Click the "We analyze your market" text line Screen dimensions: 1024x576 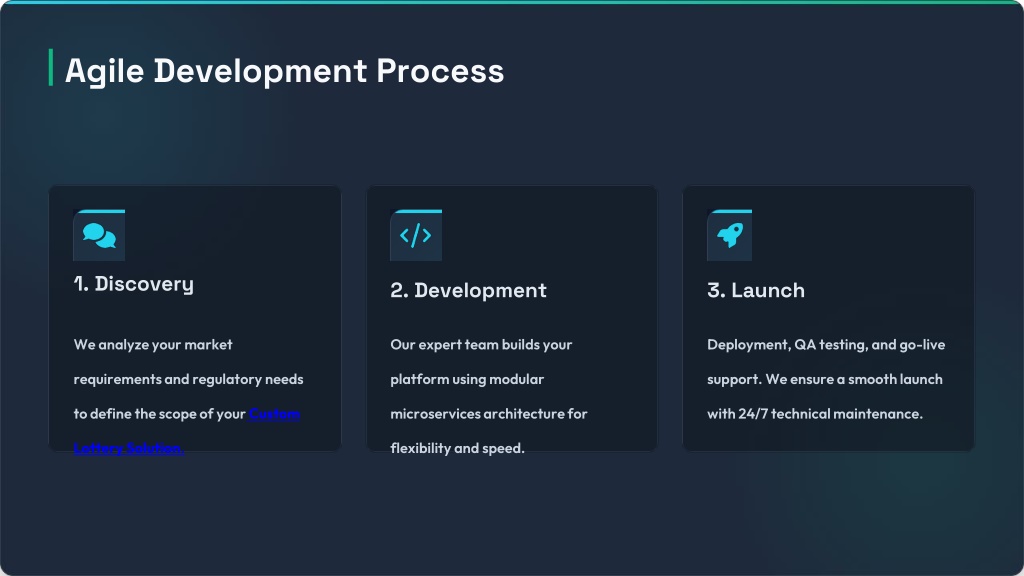[153, 345]
